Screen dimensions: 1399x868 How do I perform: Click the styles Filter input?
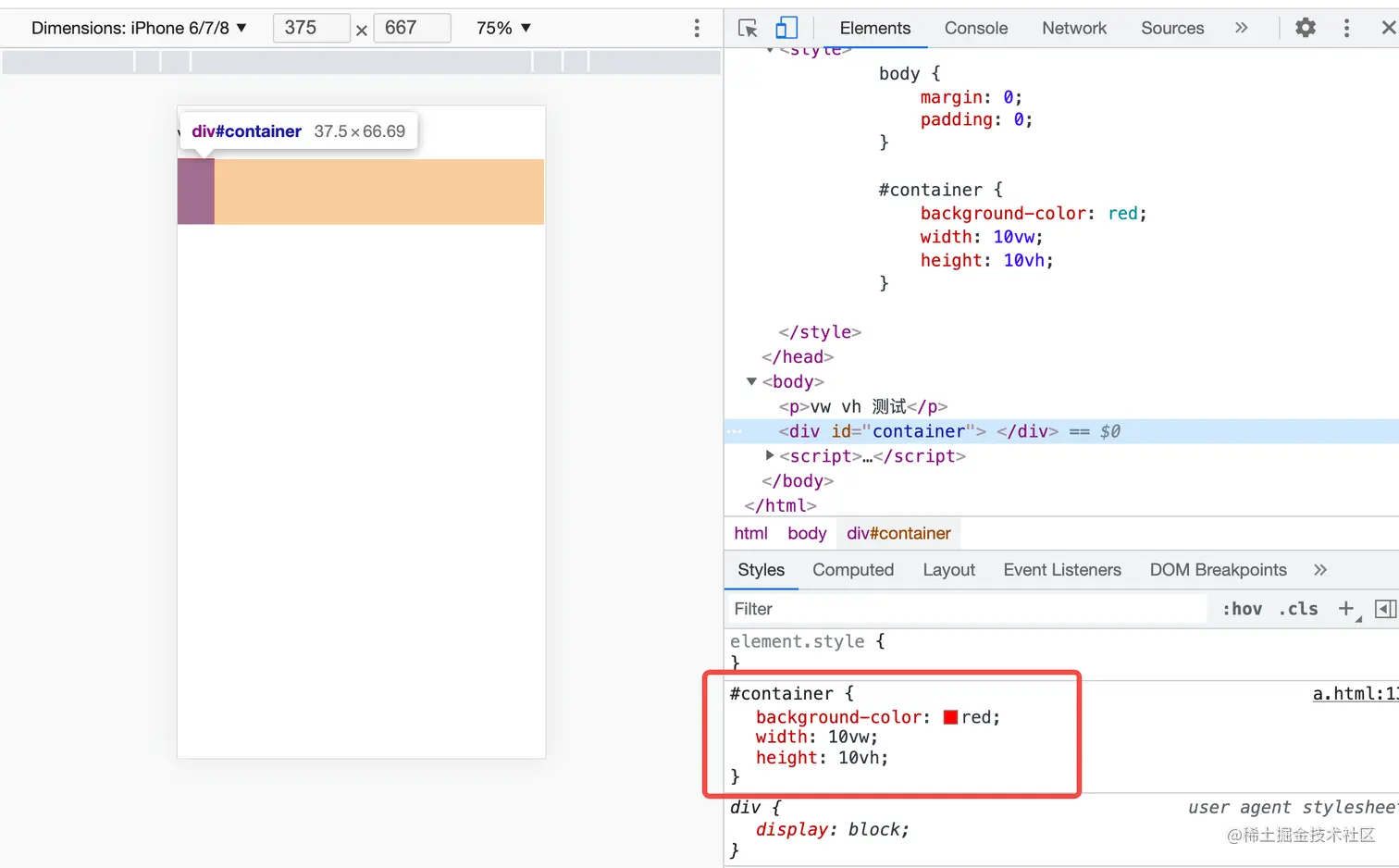point(967,609)
